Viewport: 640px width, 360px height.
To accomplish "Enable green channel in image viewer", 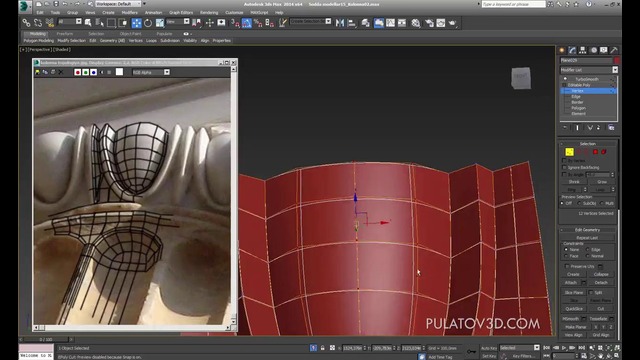I will coord(86,72).
